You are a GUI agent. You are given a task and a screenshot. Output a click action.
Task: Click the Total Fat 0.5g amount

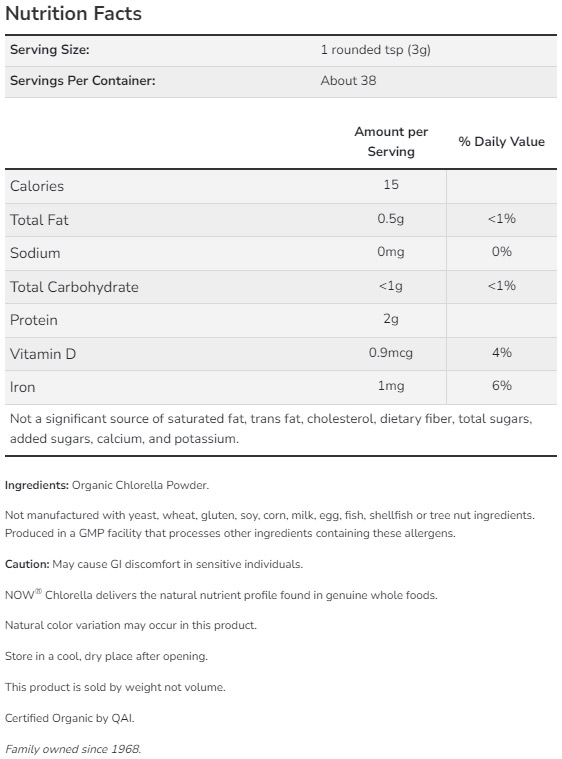point(391,219)
